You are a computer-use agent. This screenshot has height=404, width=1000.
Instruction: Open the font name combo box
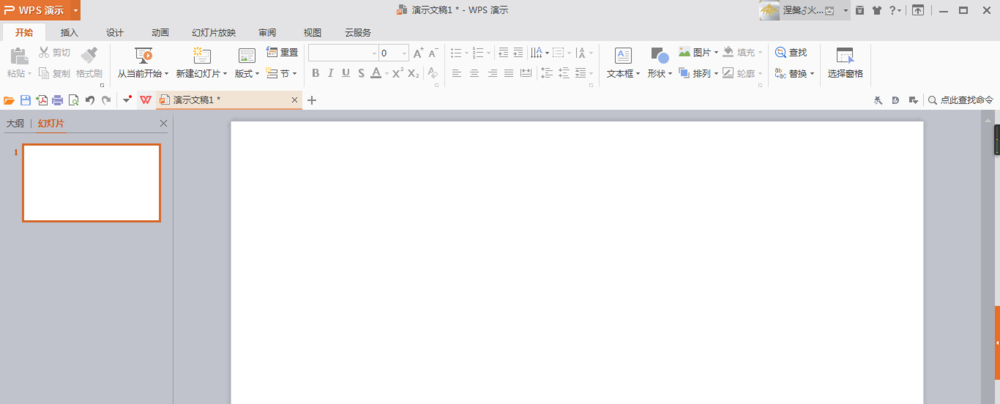click(343, 53)
